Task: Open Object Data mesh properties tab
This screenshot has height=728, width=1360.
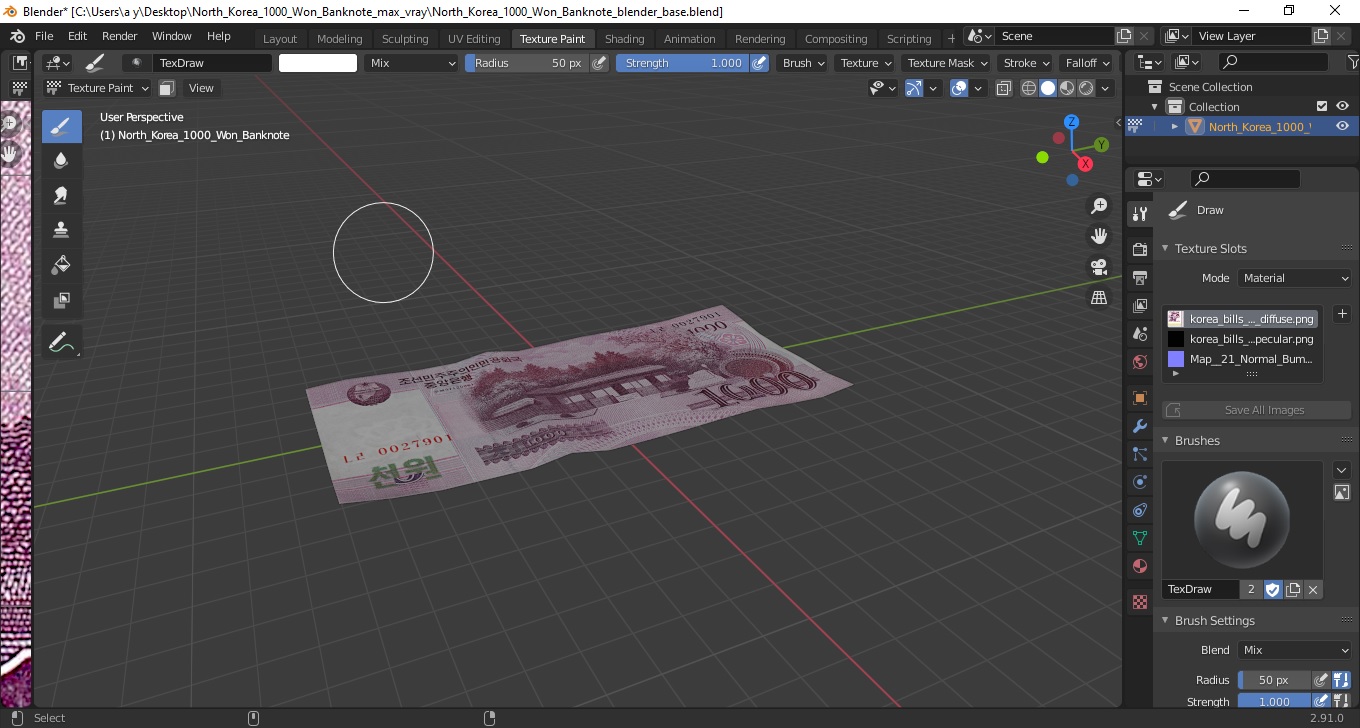Action: tap(1139, 538)
